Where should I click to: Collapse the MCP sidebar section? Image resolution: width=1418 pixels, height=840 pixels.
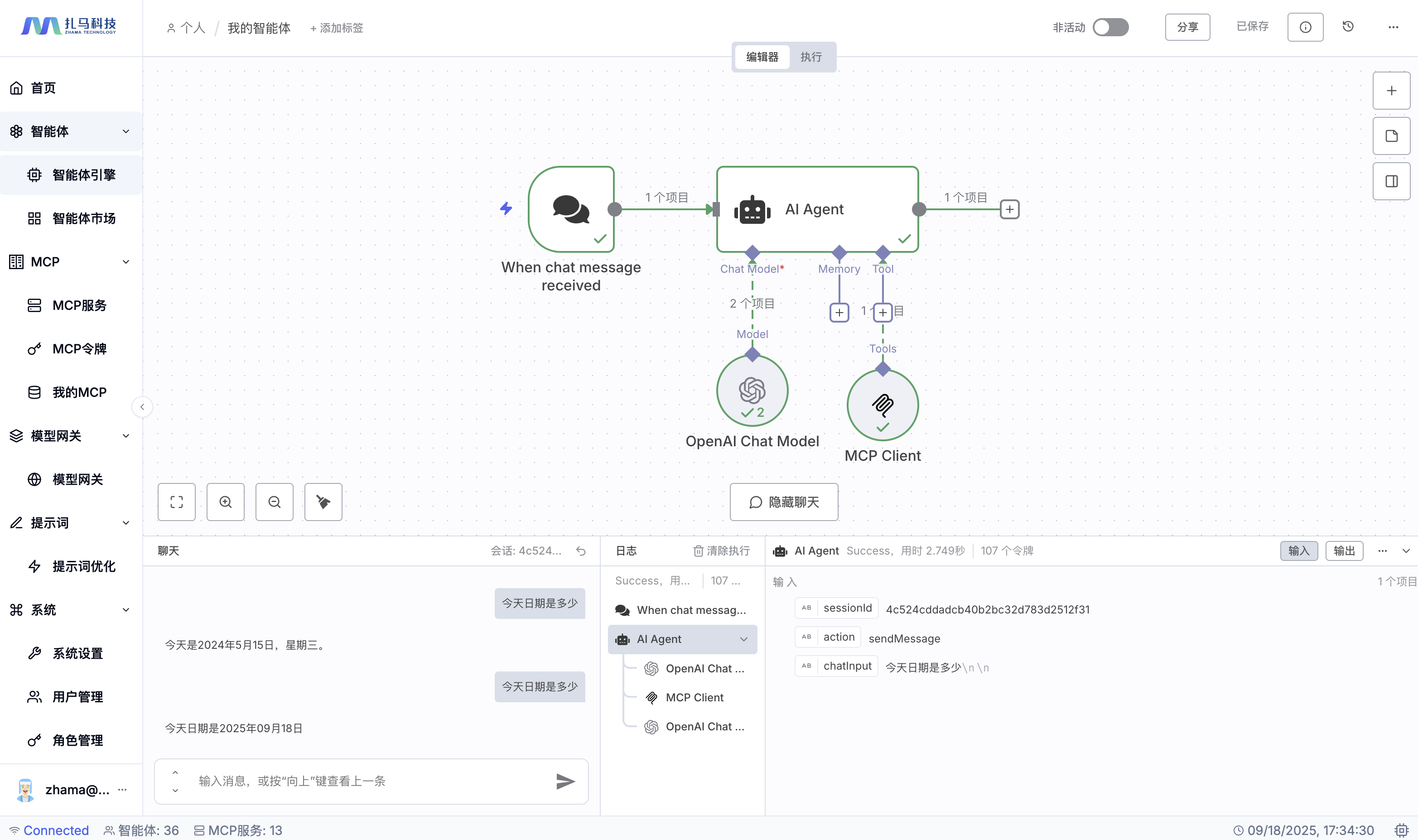pyautogui.click(x=125, y=261)
